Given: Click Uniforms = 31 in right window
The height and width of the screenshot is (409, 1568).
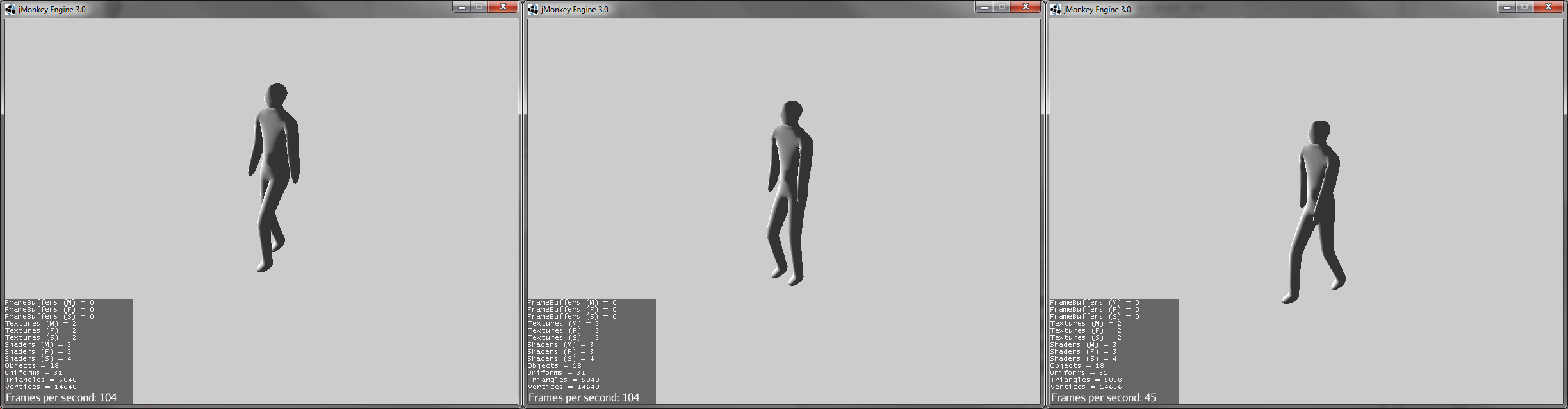Looking at the screenshot, I should (1079, 373).
